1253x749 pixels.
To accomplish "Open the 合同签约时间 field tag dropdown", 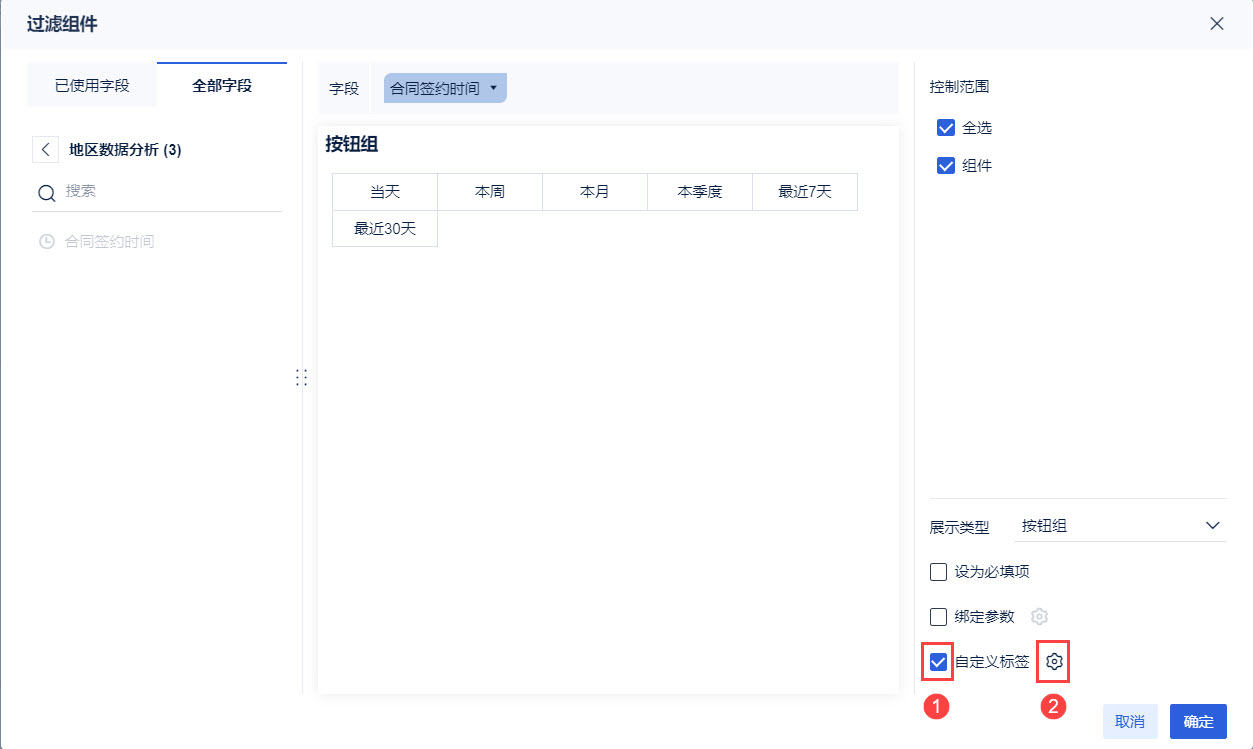I will [x=445, y=88].
